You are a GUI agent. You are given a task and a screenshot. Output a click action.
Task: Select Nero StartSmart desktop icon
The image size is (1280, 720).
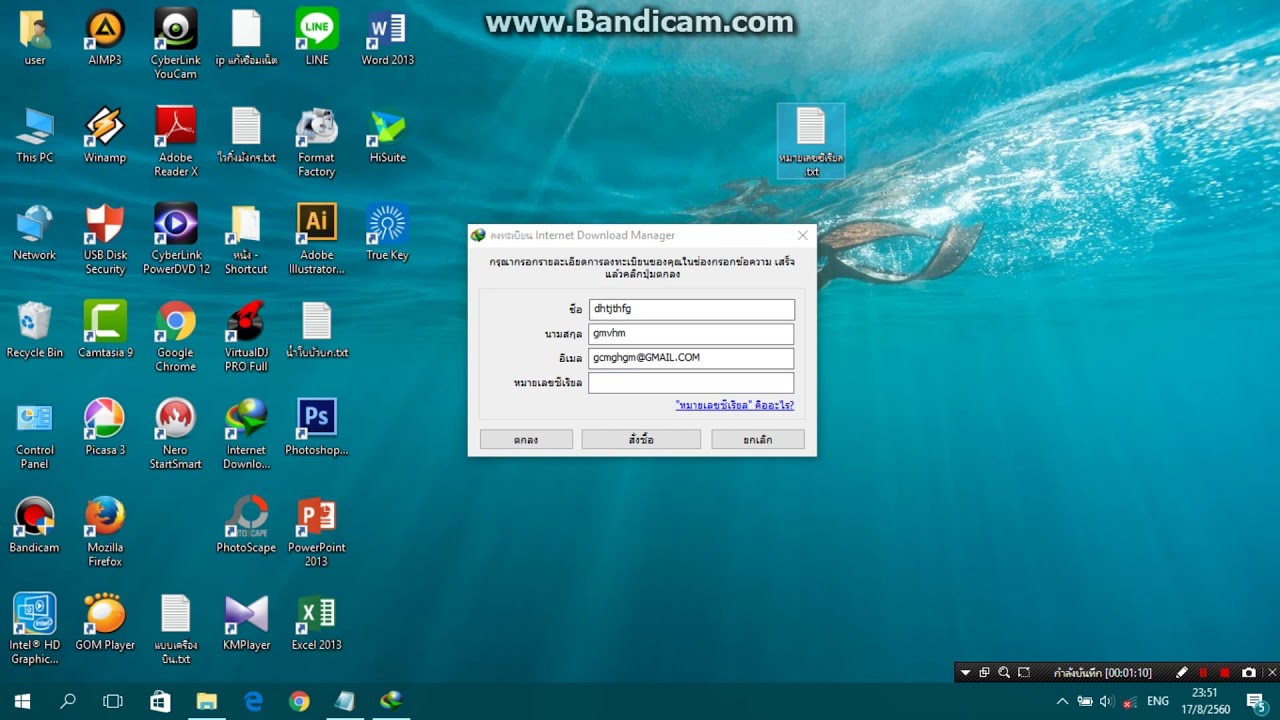pyautogui.click(x=175, y=435)
